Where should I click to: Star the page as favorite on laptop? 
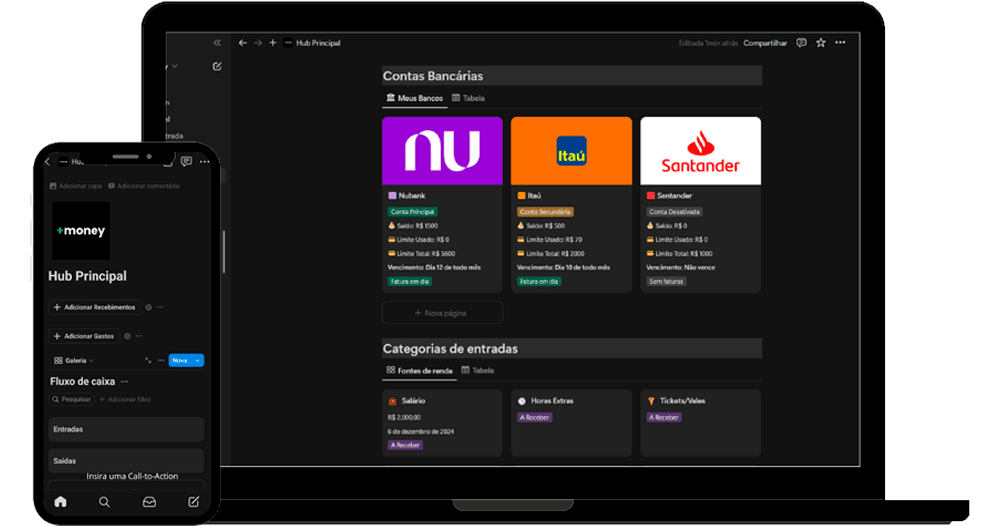pos(821,43)
